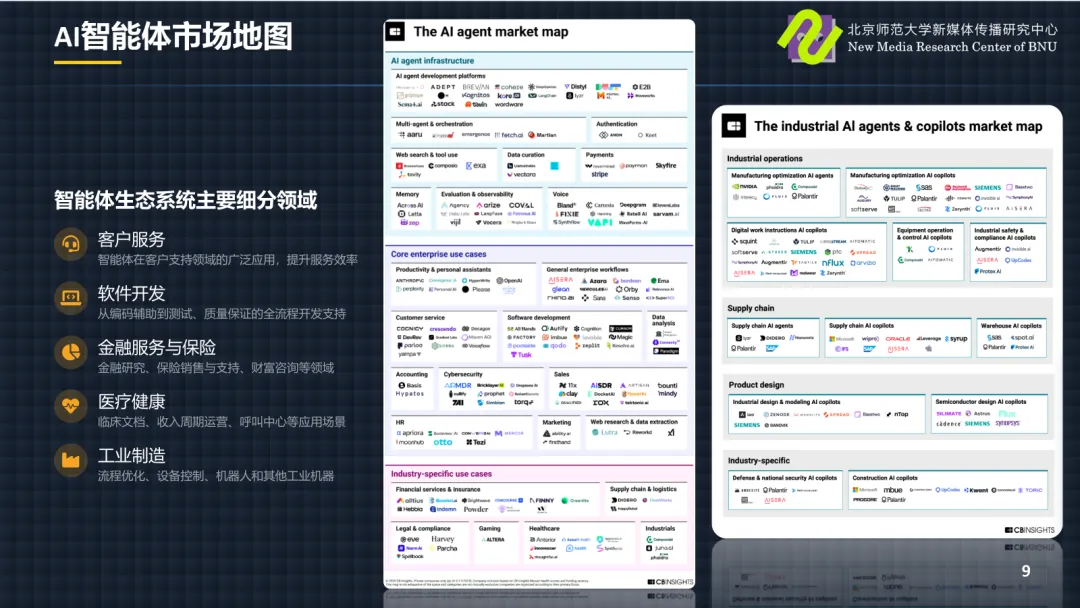The height and width of the screenshot is (608, 1080).
Task: Click the stripe logo under Payments
Action: (x=600, y=174)
